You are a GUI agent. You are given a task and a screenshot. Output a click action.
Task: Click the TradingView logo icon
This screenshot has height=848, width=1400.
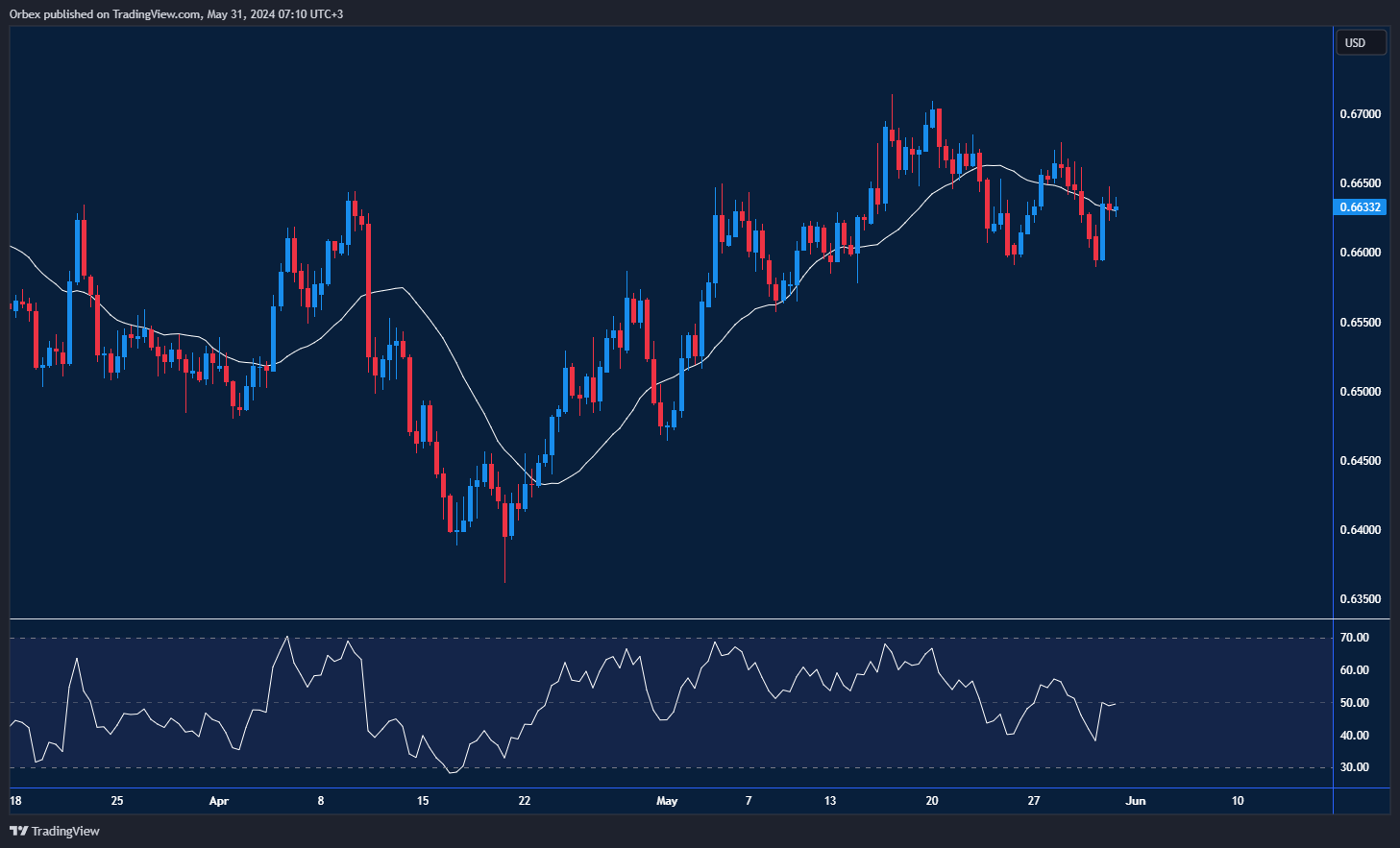[18, 831]
